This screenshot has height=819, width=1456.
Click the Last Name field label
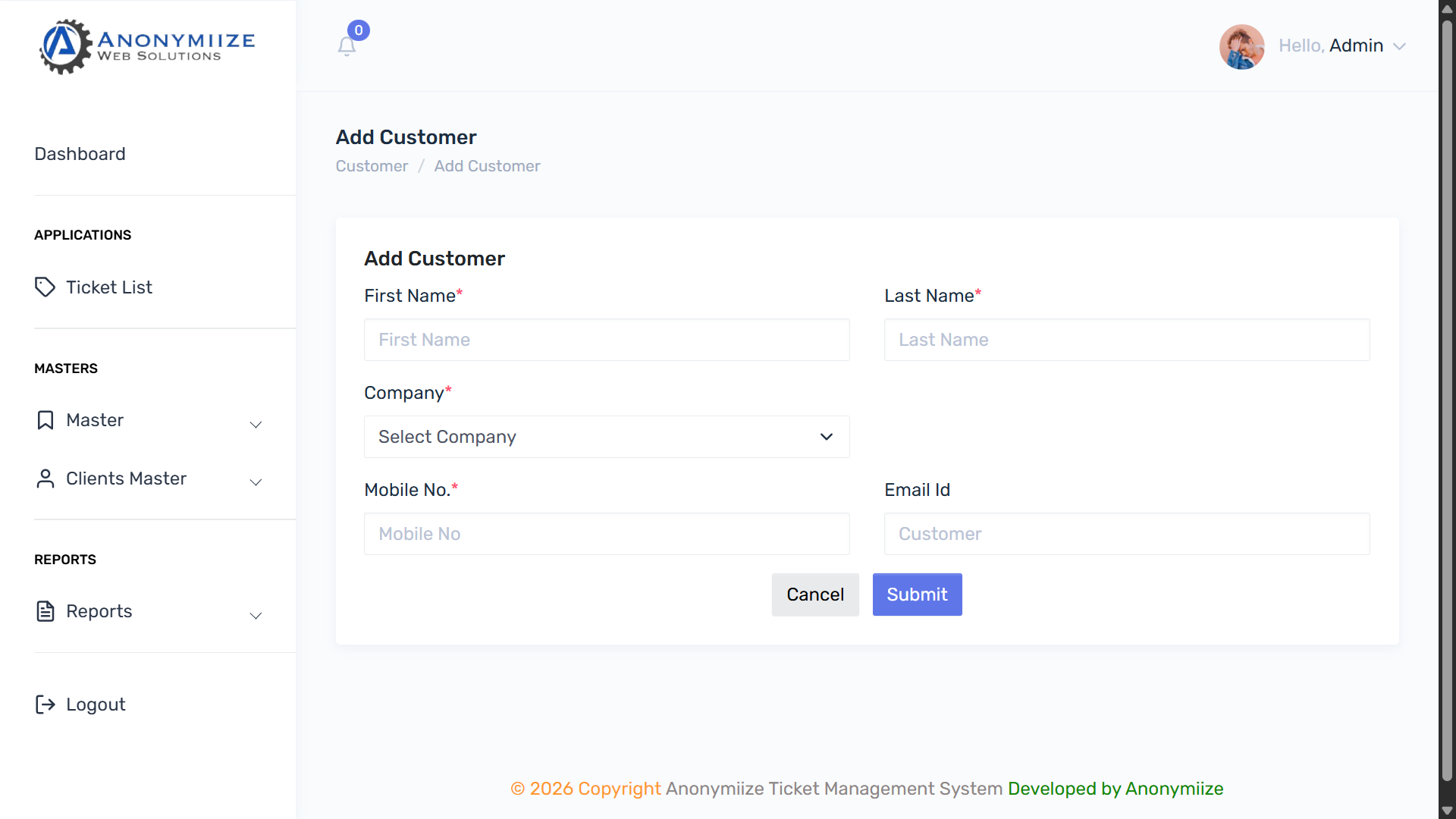[933, 296]
